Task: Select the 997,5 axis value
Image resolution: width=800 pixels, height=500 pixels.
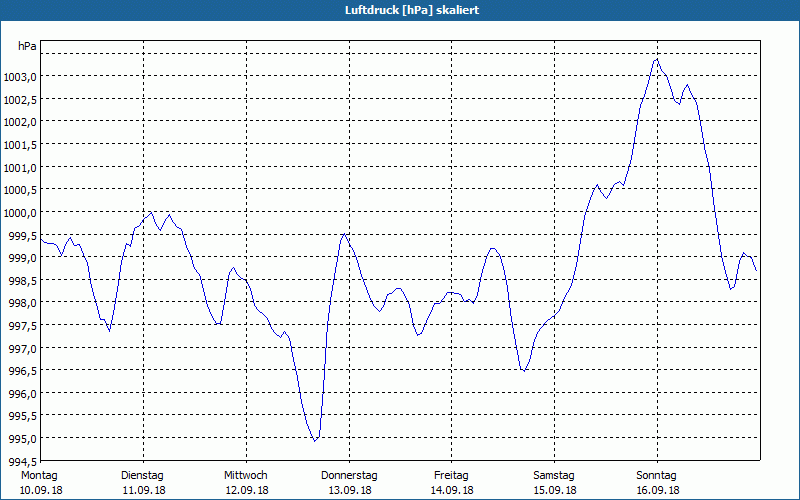Action: (22, 326)
